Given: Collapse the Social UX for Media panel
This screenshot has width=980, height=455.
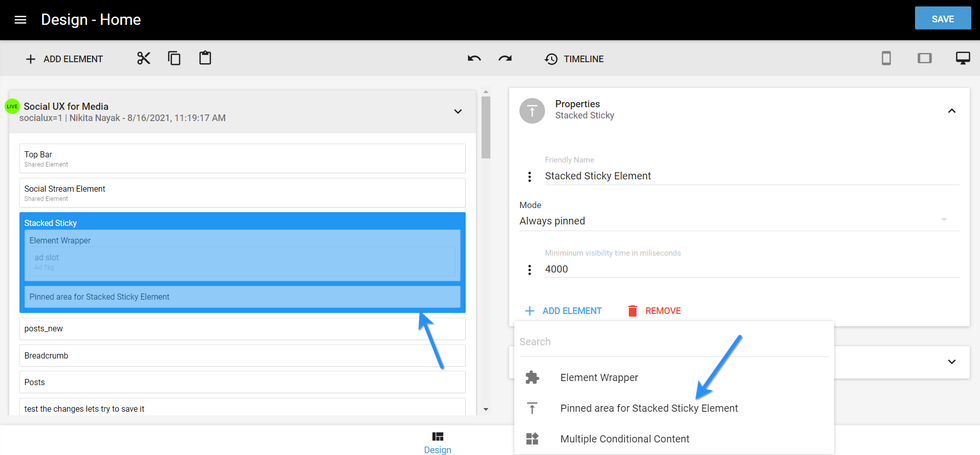Looking at the screenshot, I should (x=458, y=112).
